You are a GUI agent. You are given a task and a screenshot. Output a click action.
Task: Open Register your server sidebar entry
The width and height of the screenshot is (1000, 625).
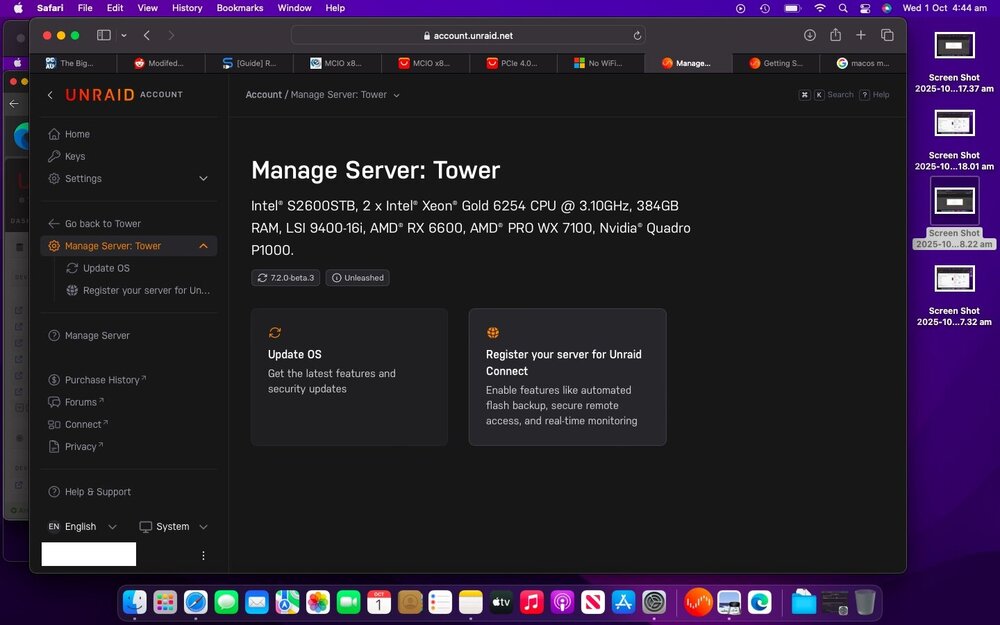click(138, 291)
